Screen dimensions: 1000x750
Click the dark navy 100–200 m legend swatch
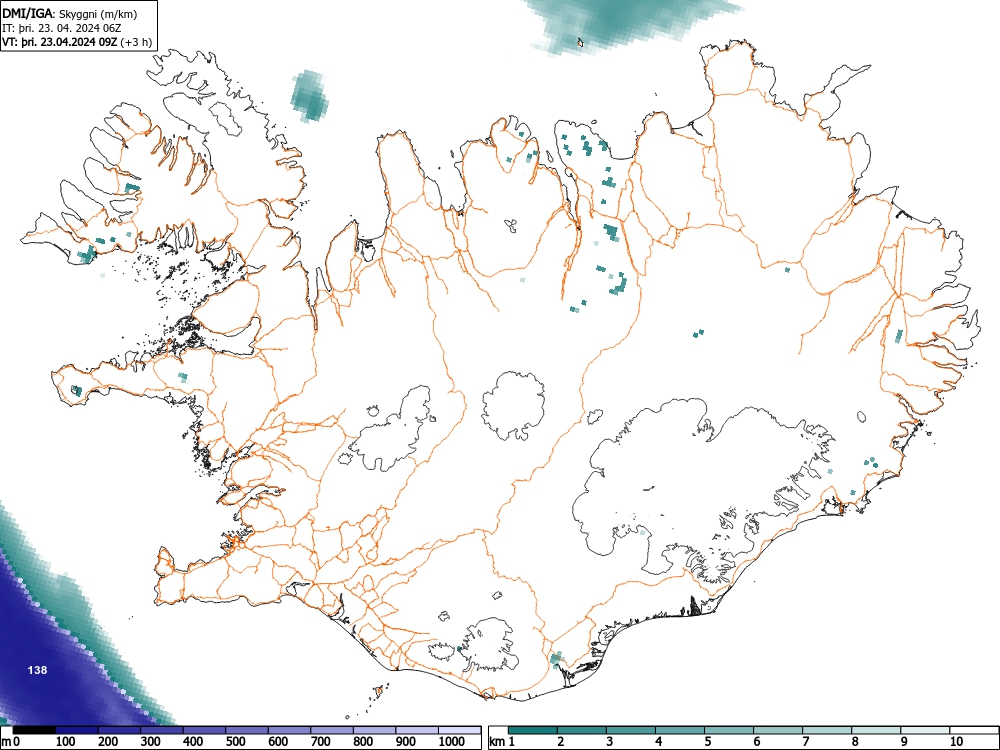tap(77, 730)
